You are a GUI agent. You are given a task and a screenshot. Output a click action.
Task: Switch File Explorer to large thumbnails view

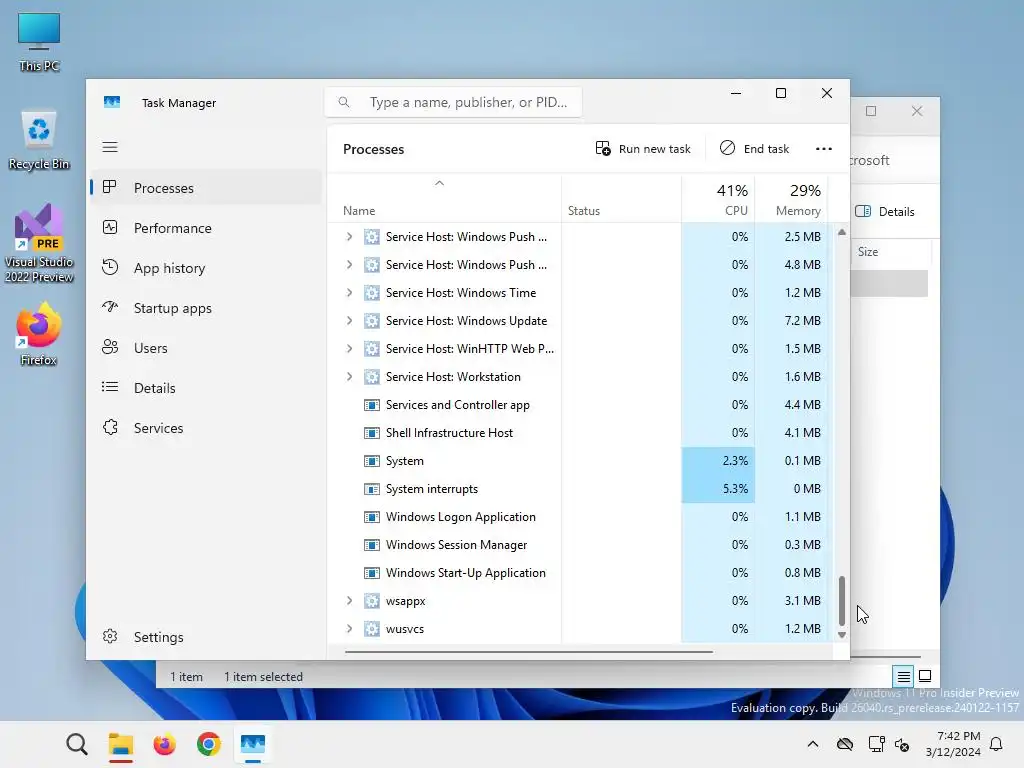925,676
